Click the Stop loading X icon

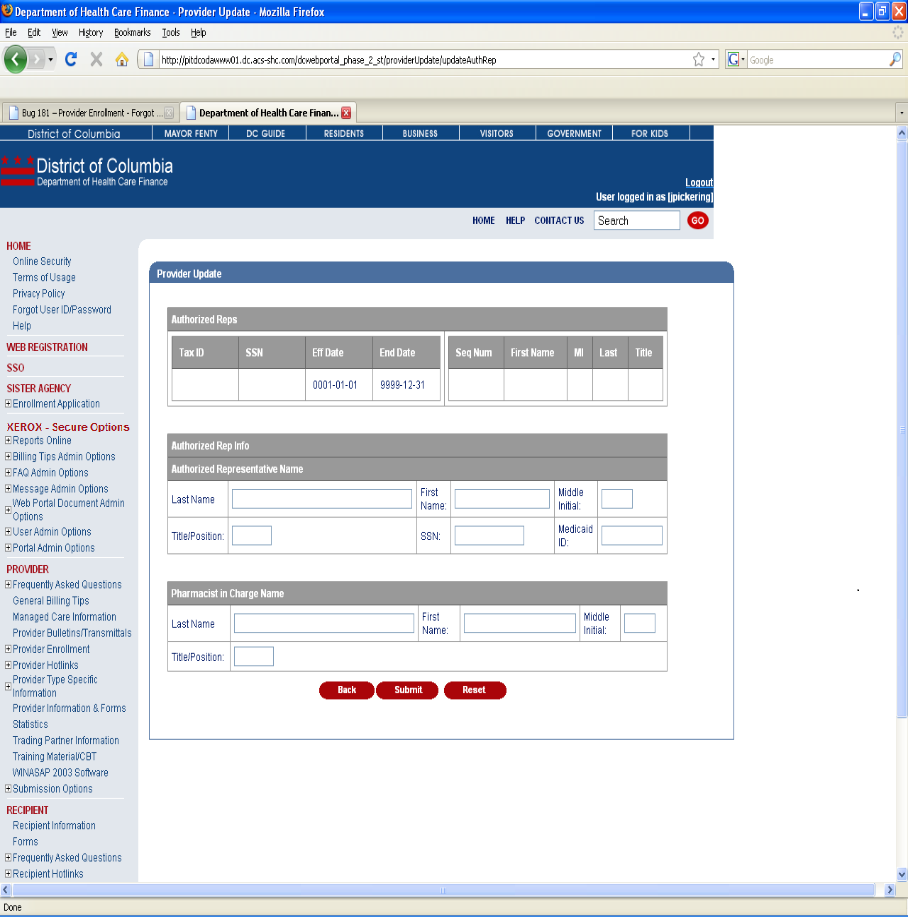point(96,60)
